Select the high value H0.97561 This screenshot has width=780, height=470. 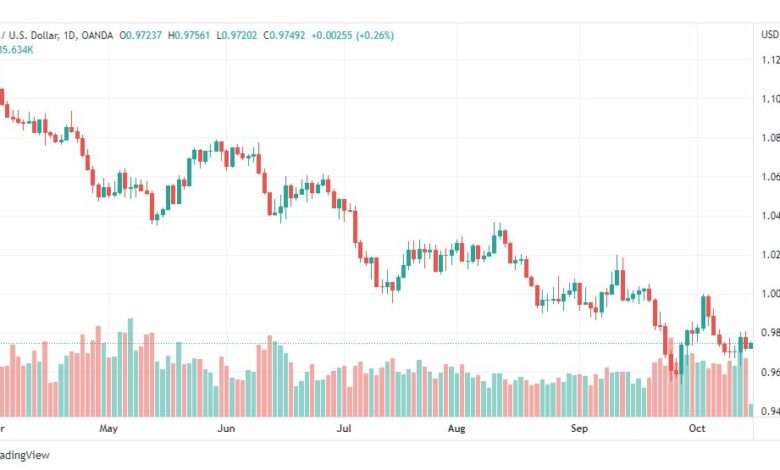[189, 35]
